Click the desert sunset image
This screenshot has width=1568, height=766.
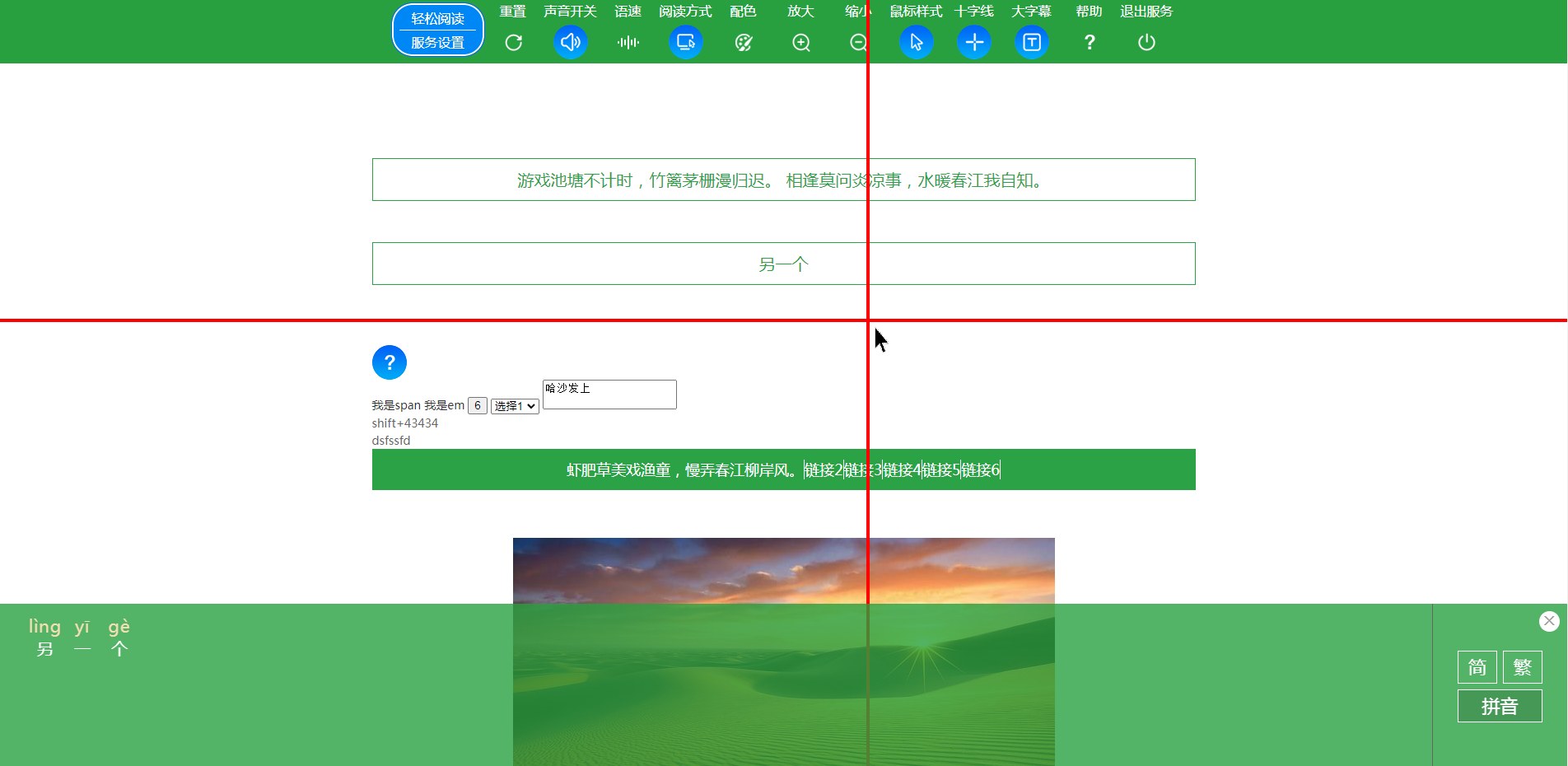pos(784,652)
